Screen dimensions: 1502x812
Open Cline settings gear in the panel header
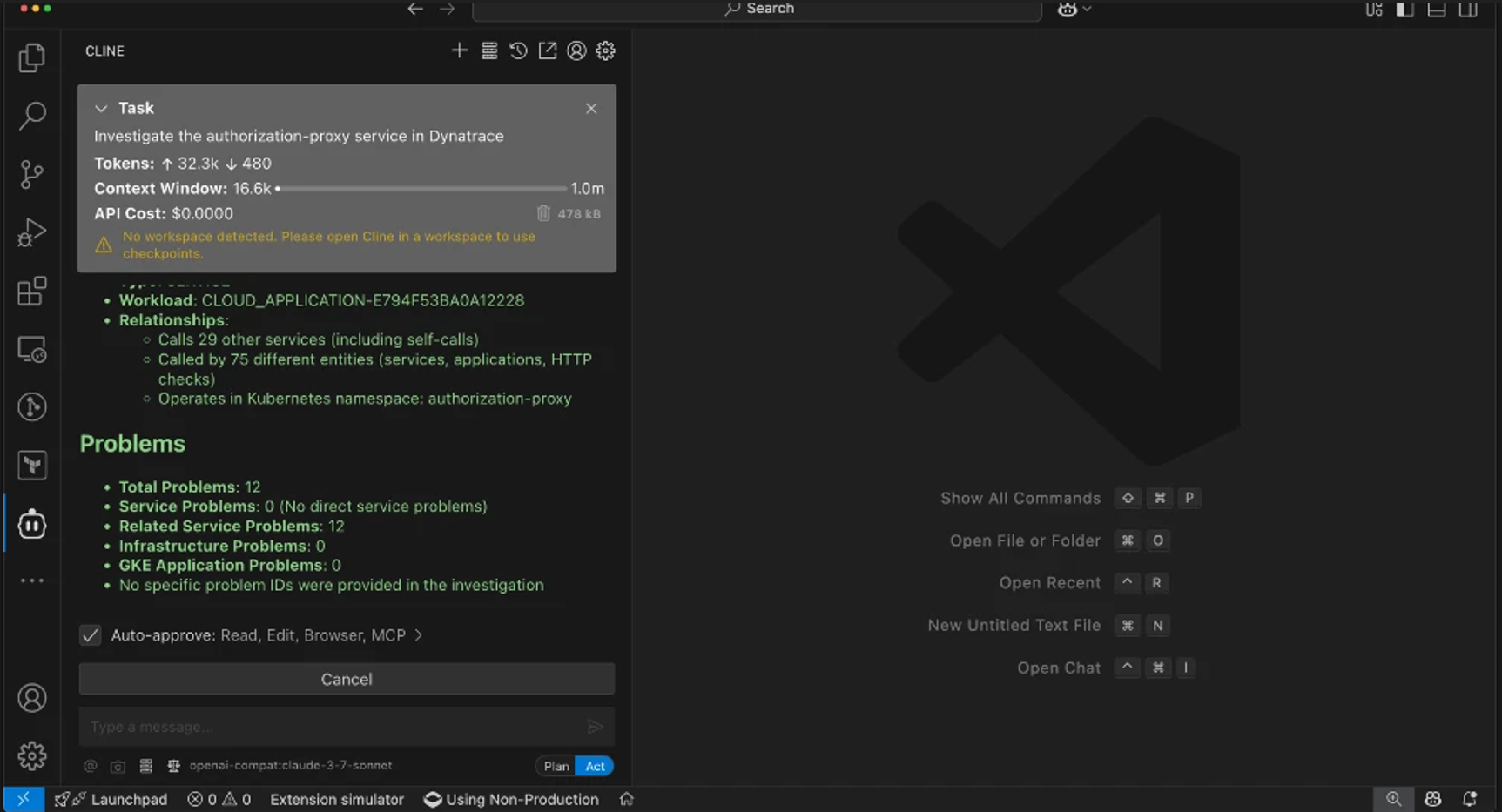coord(605,50)
